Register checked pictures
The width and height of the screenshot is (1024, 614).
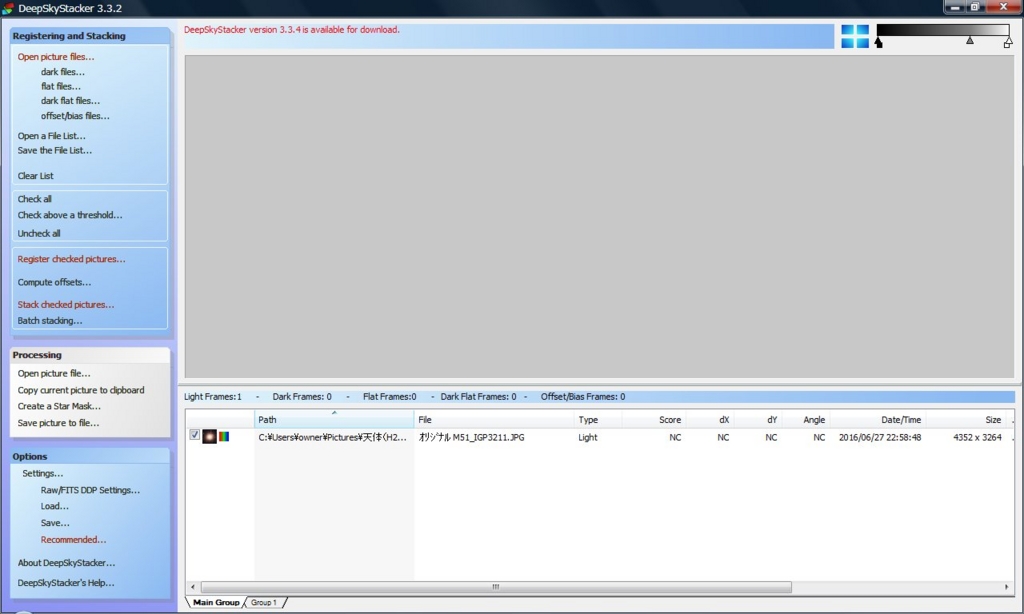click(x=71, y=259)
